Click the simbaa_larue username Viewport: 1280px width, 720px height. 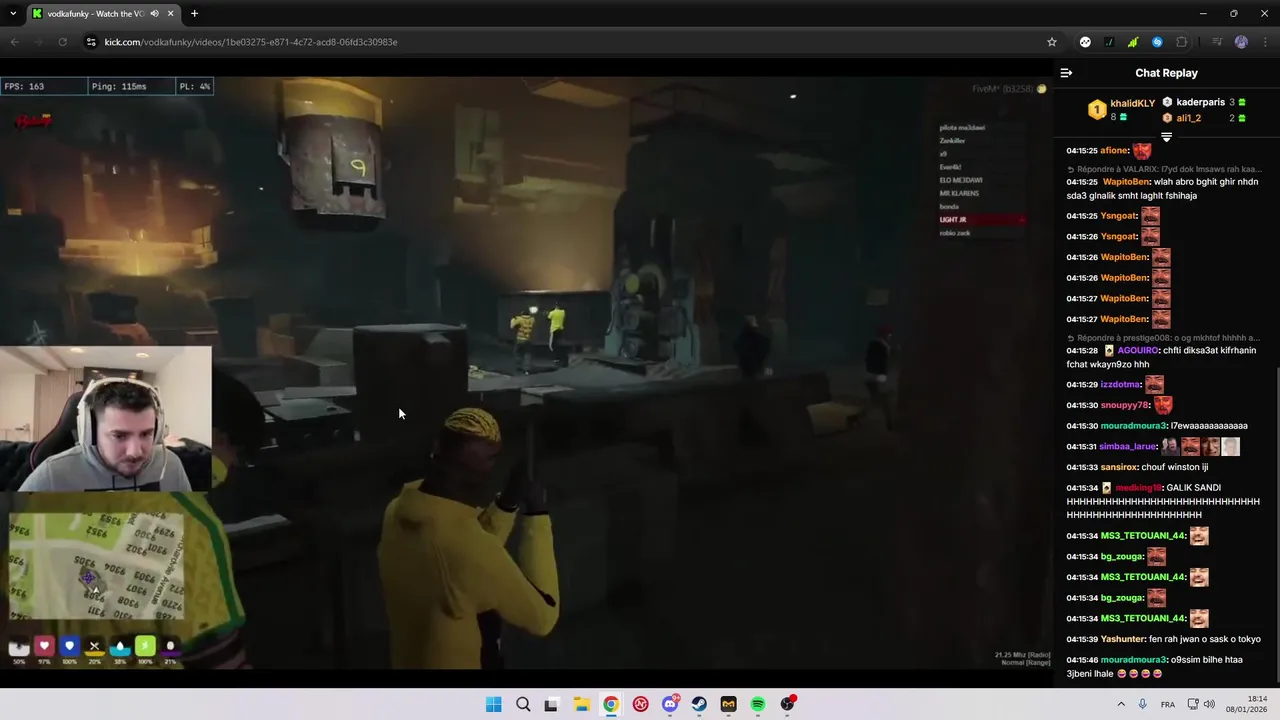(1128, 447)
